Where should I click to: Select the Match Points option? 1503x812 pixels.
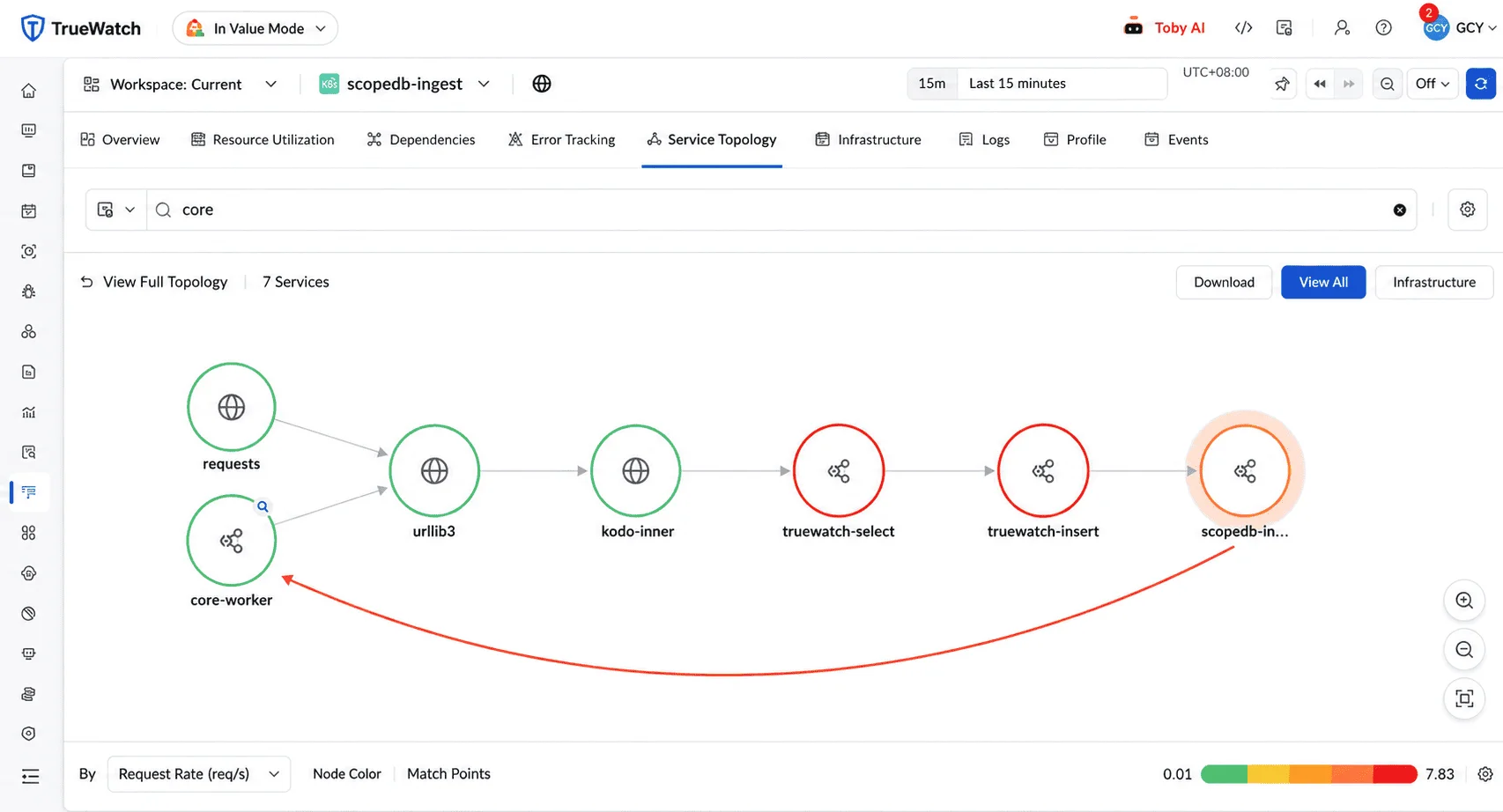[448, 774]
